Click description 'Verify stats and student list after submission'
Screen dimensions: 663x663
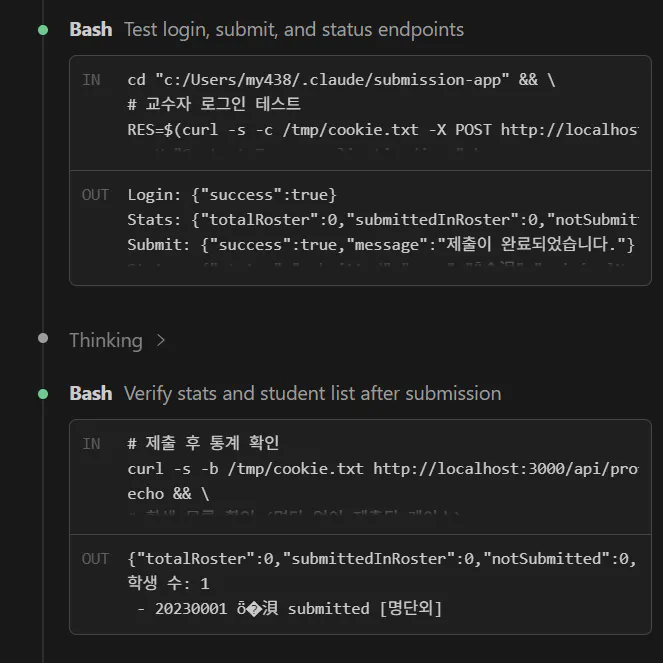tap(312, 394)
